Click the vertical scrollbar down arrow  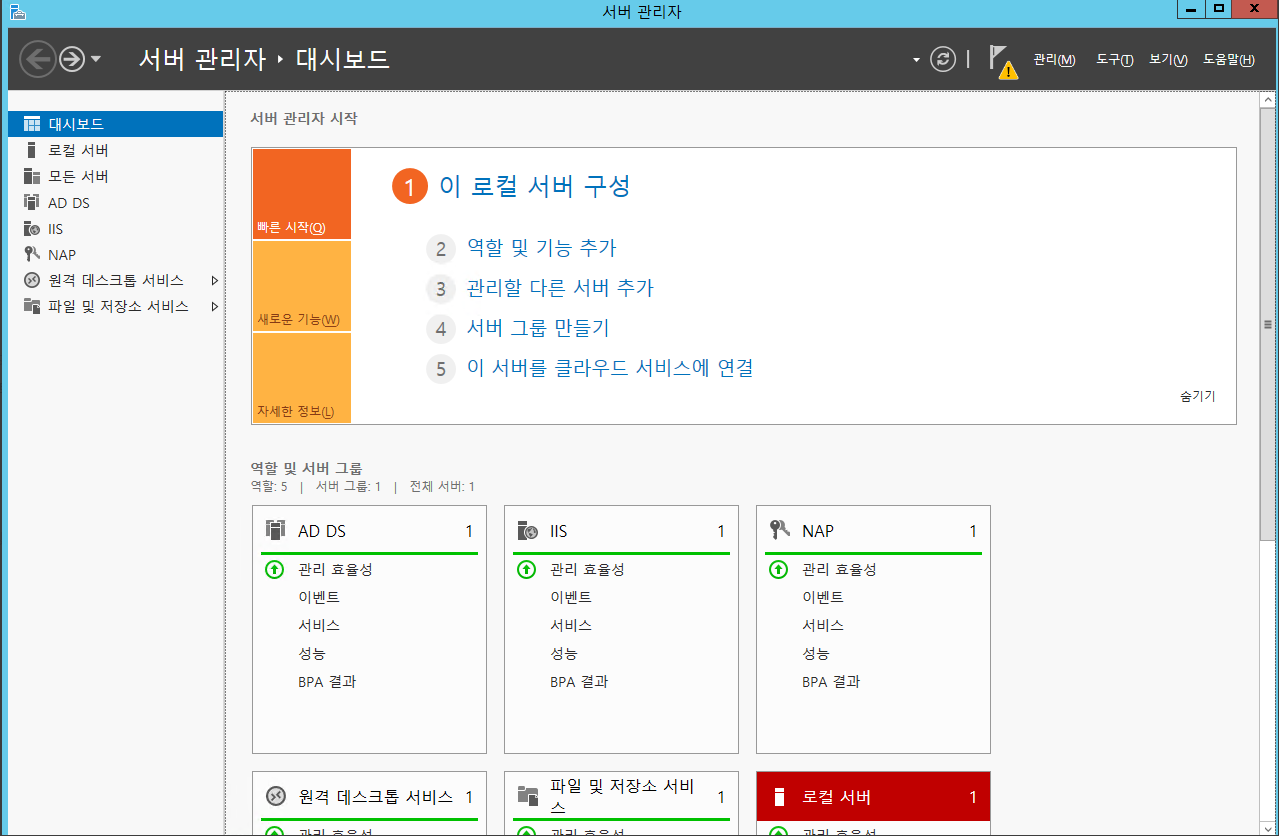click(x=1268, y=826)
